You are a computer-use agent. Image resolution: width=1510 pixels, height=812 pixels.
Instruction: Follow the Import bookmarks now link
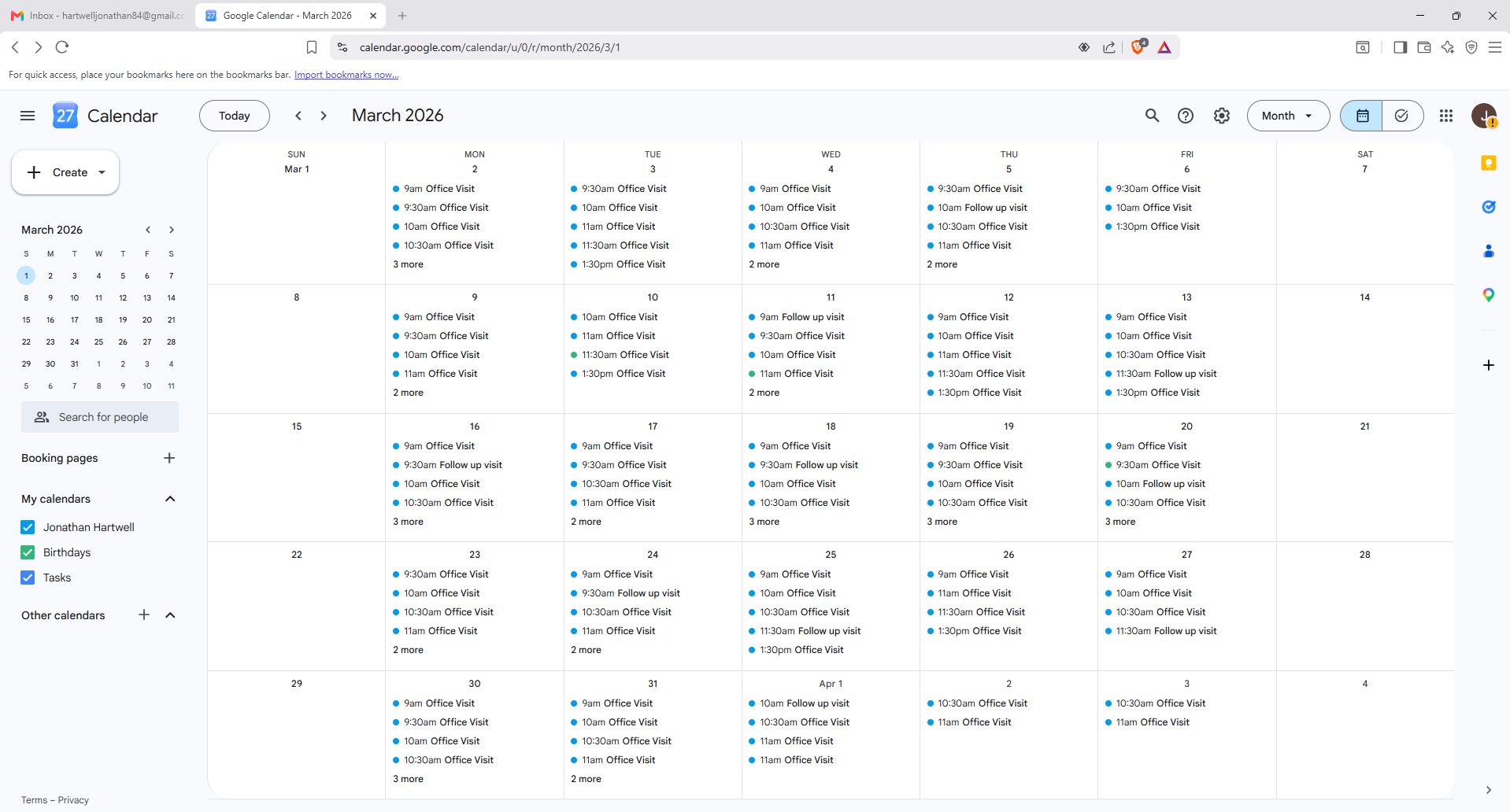[346, 75]
